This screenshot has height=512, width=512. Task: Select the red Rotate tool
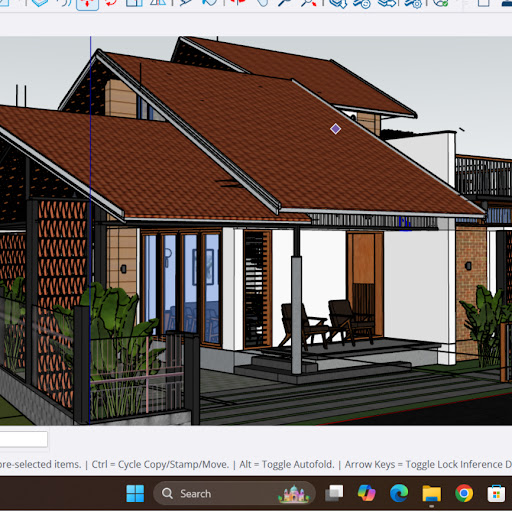point(111,3)
